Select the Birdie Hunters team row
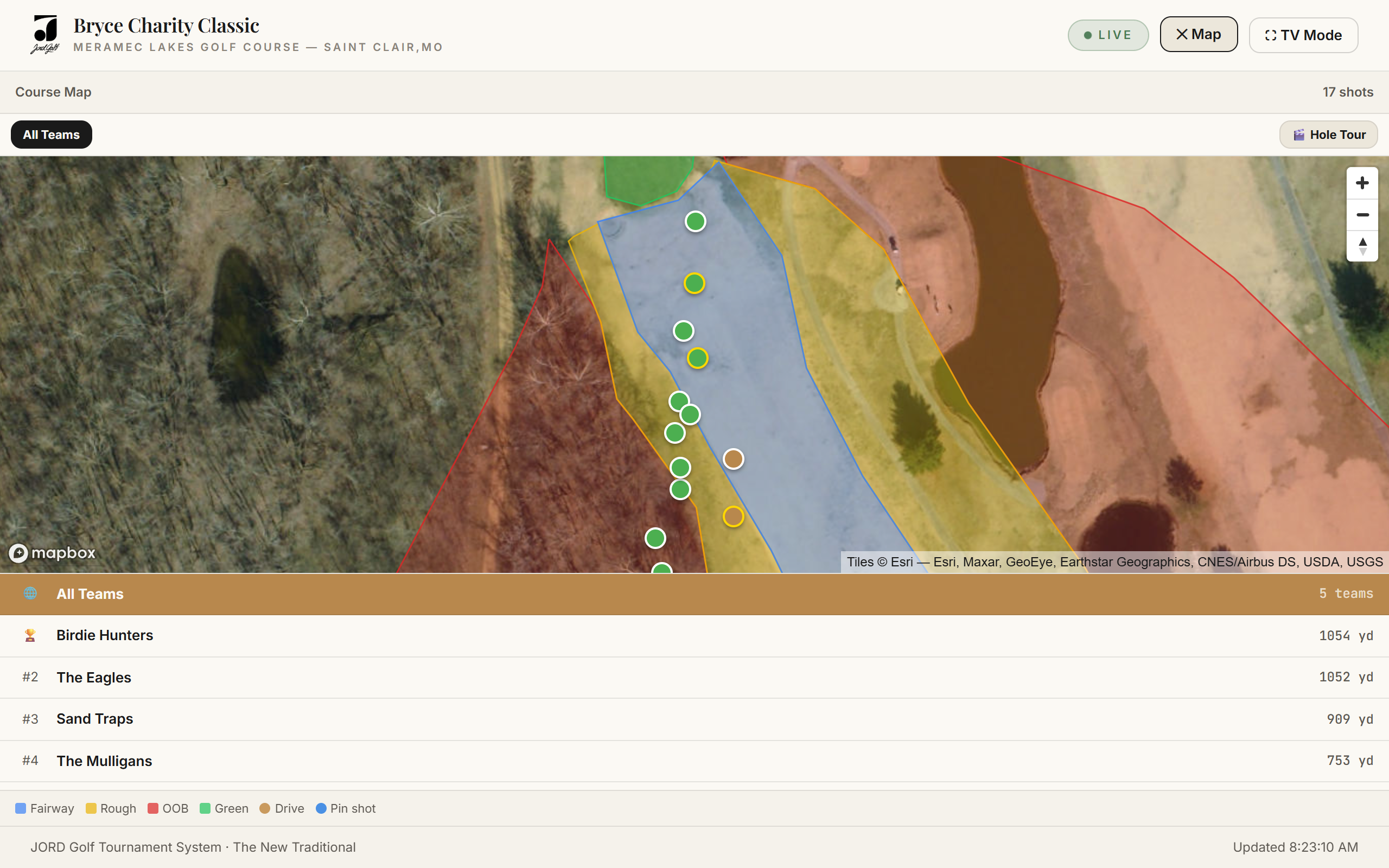The height and width of the screenshot is (868, 1389). 694,635
